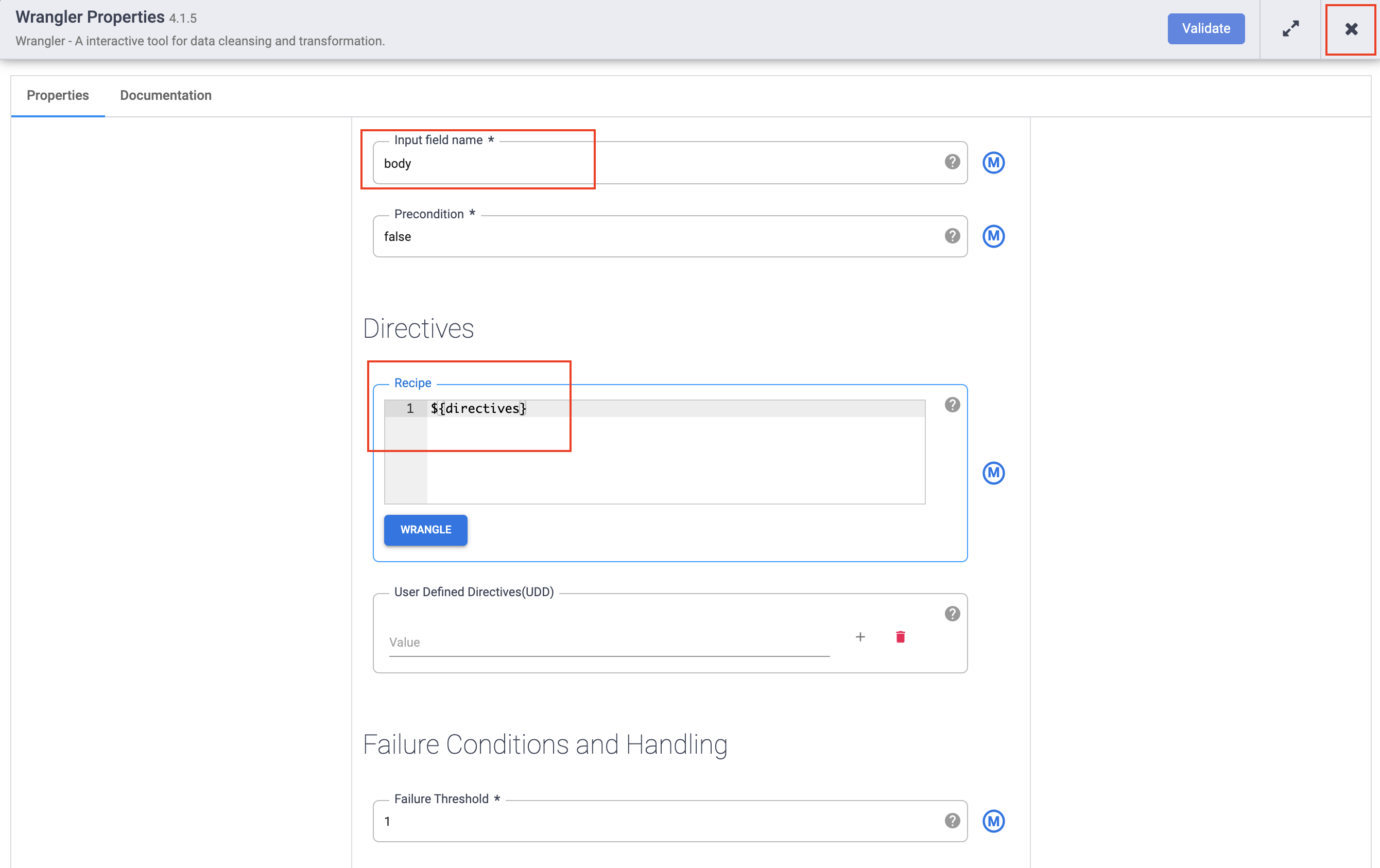Click help icon for Input field name

click(x=952, y=162)
